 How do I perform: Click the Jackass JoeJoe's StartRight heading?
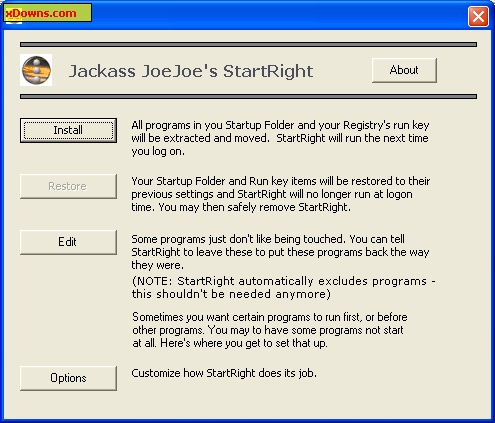click(191, 71)
